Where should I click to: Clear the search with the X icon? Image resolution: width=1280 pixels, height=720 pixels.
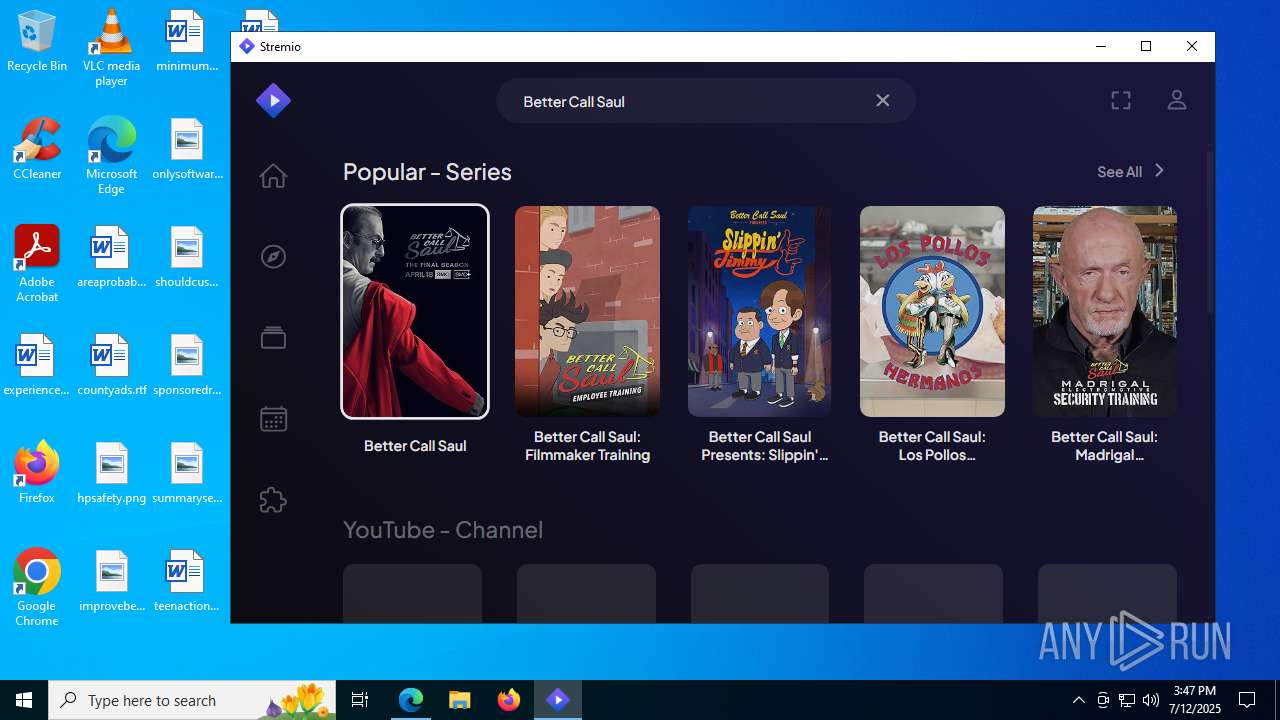click(x=882, y=100)
